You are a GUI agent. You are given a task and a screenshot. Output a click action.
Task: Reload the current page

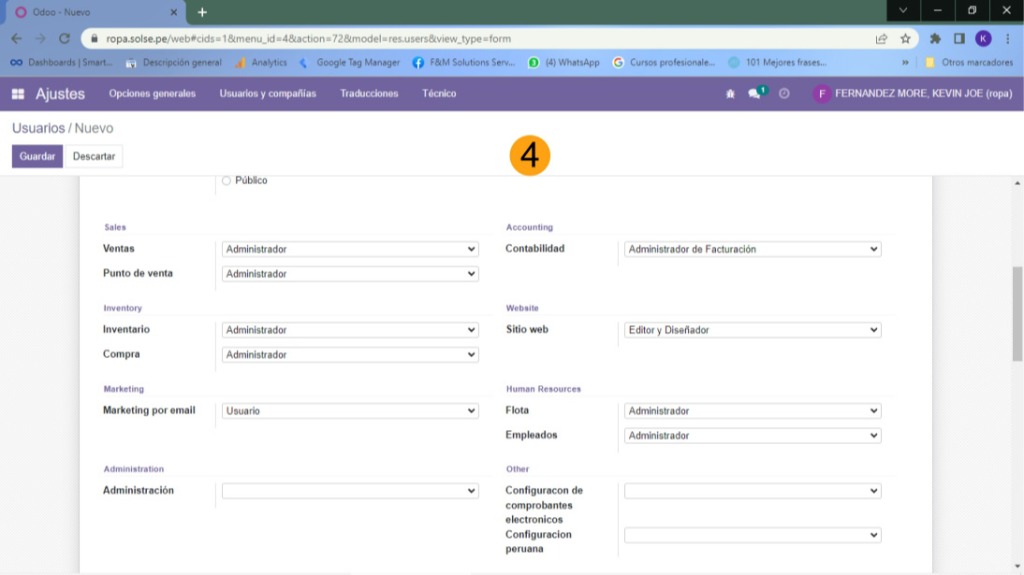64,39
